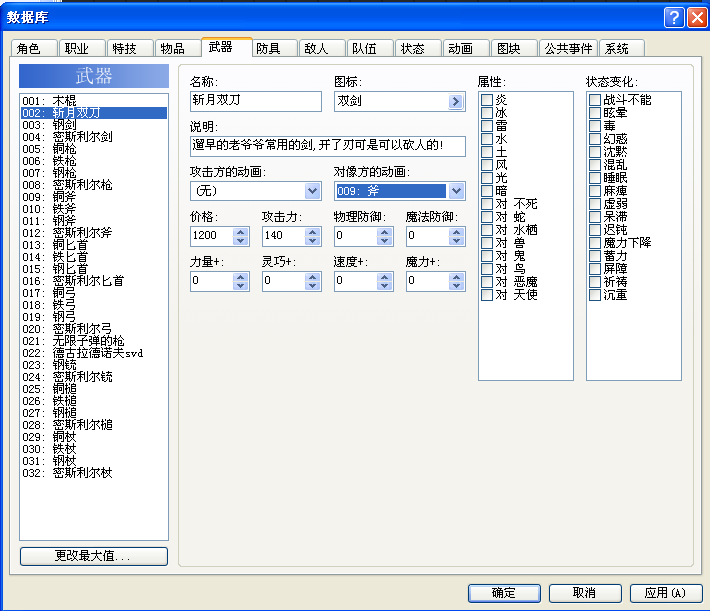This screenshot has width=710, height=611.
Task: Toggle the 光 attribute checkbox
Action: [x=487, y=178]
